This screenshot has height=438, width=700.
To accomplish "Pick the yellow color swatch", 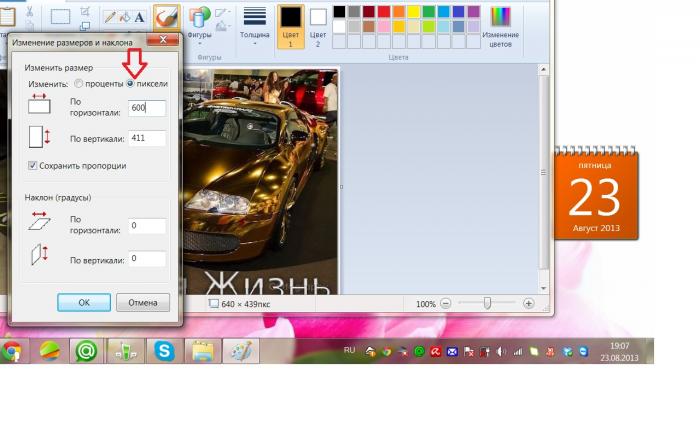I will tap(414, 12).
